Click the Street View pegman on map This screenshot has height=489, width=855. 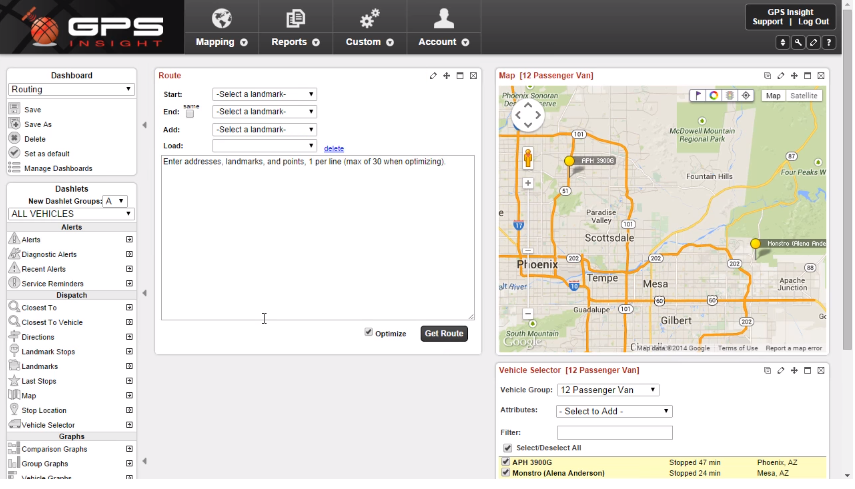pos(528,158)
